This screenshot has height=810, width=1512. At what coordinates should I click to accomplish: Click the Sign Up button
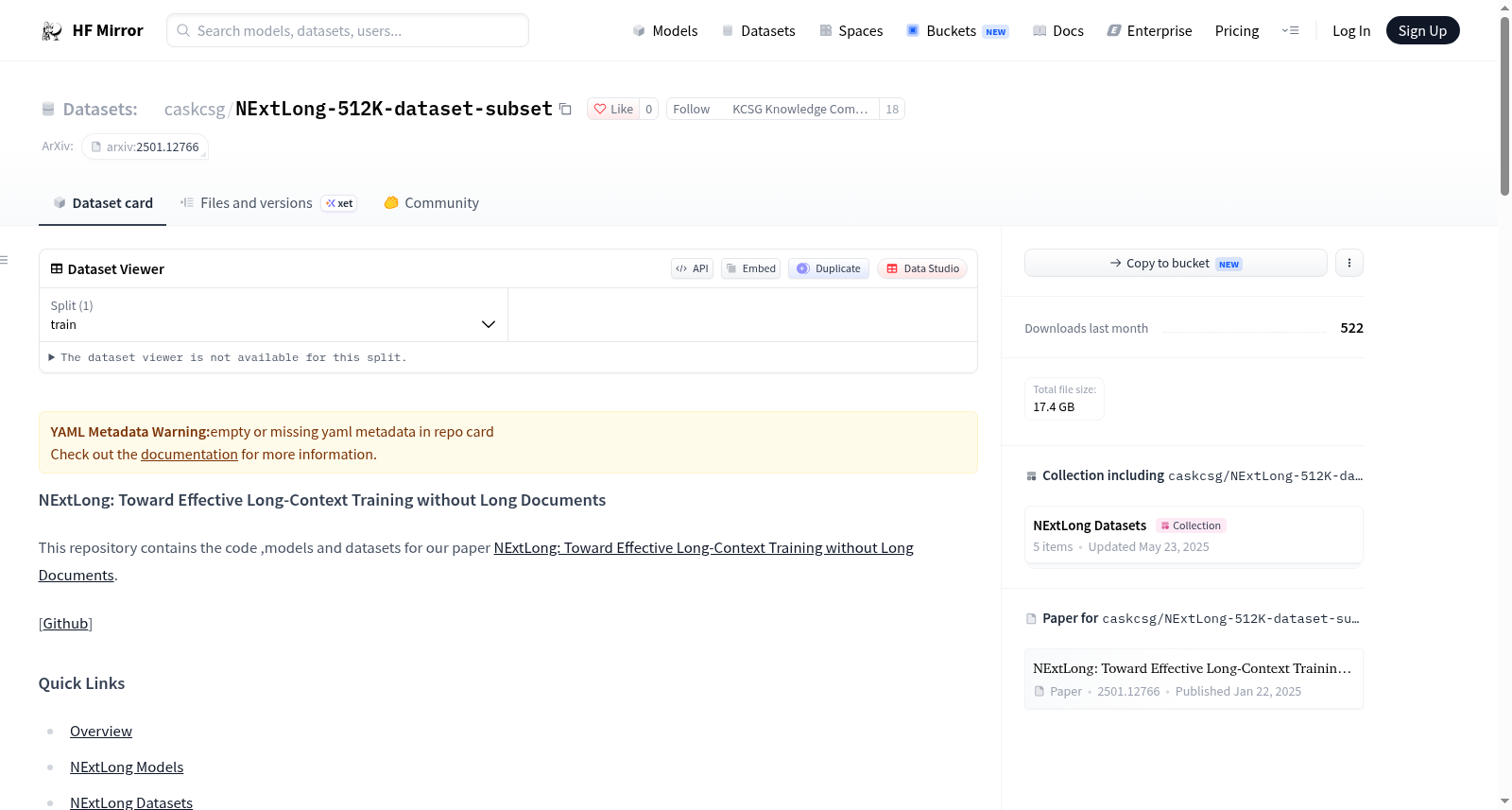(x=1422, y=30)
